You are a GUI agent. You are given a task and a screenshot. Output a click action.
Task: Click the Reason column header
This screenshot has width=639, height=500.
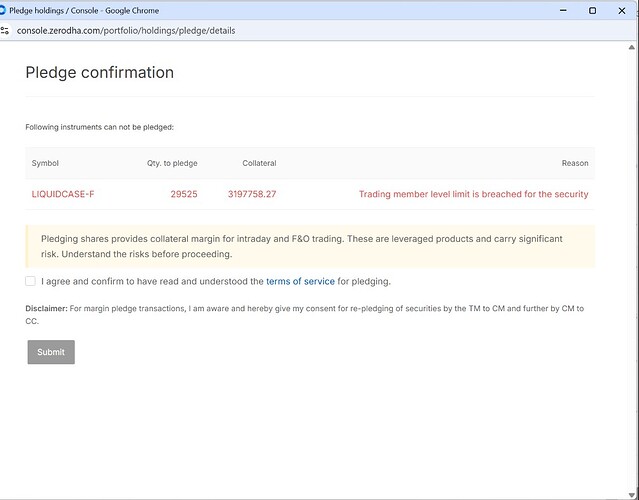(575, 163)
